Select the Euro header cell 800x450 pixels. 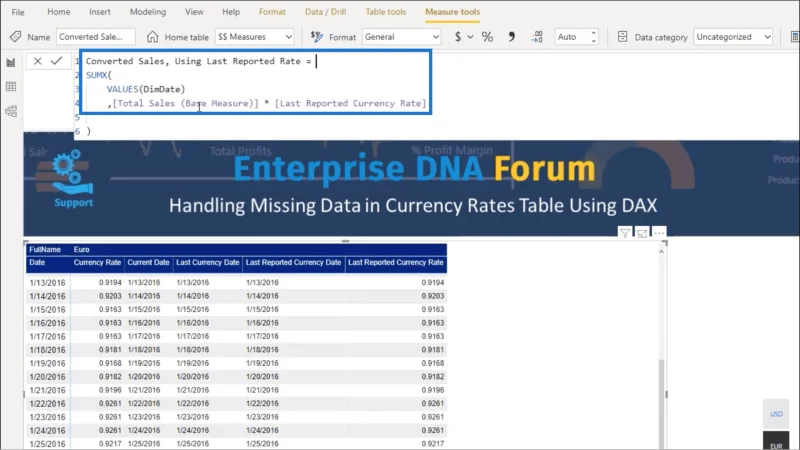[x=81, y=249]
